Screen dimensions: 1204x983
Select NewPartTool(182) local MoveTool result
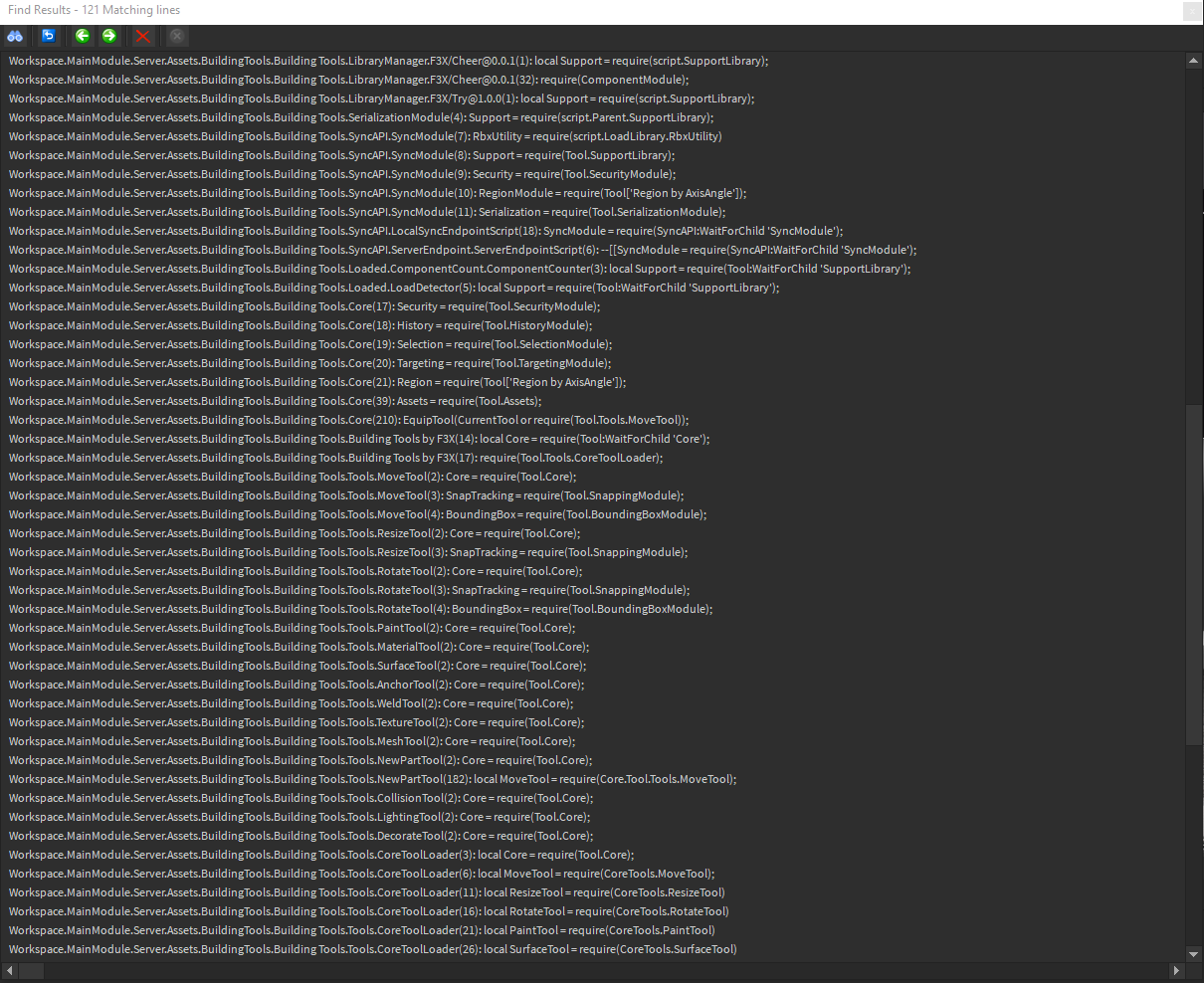point(373,779)
